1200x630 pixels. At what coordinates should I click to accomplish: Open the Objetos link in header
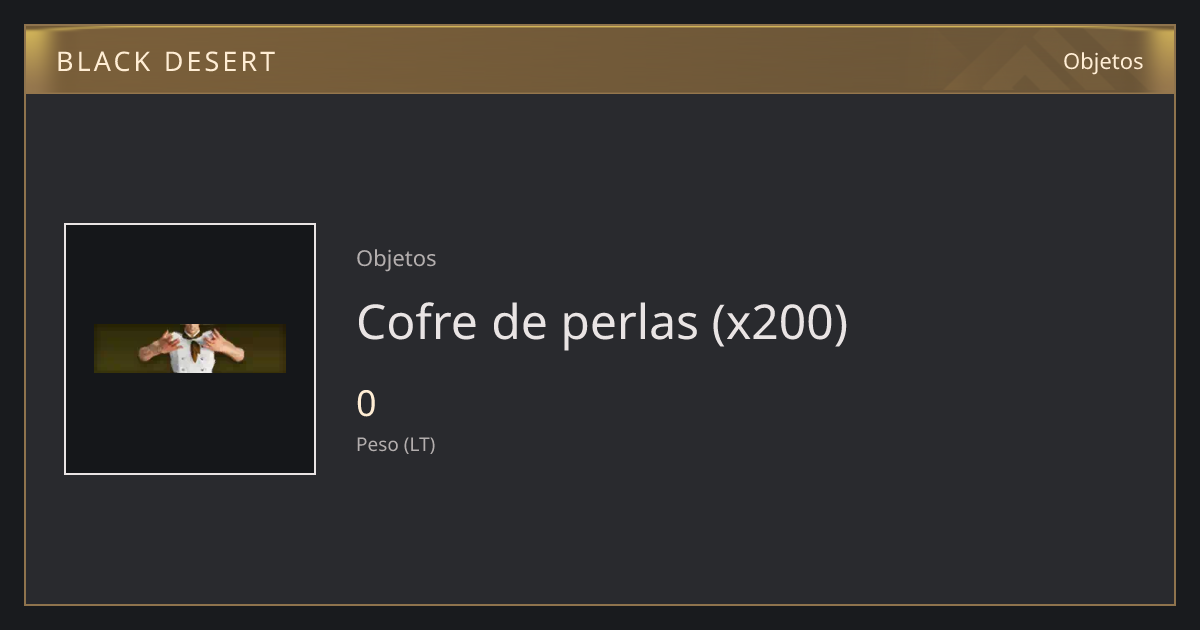[1103, 62]
